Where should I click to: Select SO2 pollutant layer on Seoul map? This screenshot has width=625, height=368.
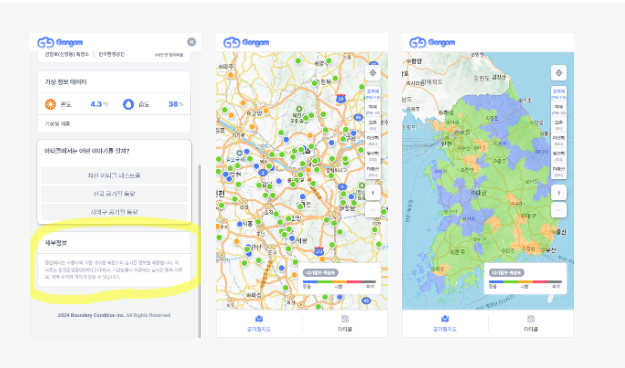coord(373,171)
